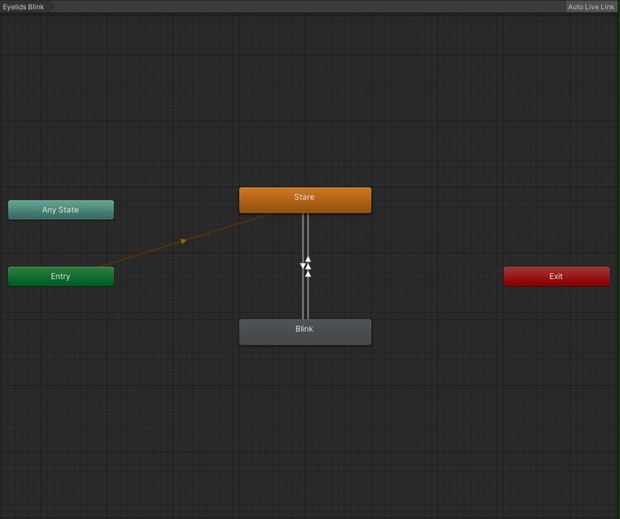Select the triple-arrow Blink to Stare transition

(308, 267)
